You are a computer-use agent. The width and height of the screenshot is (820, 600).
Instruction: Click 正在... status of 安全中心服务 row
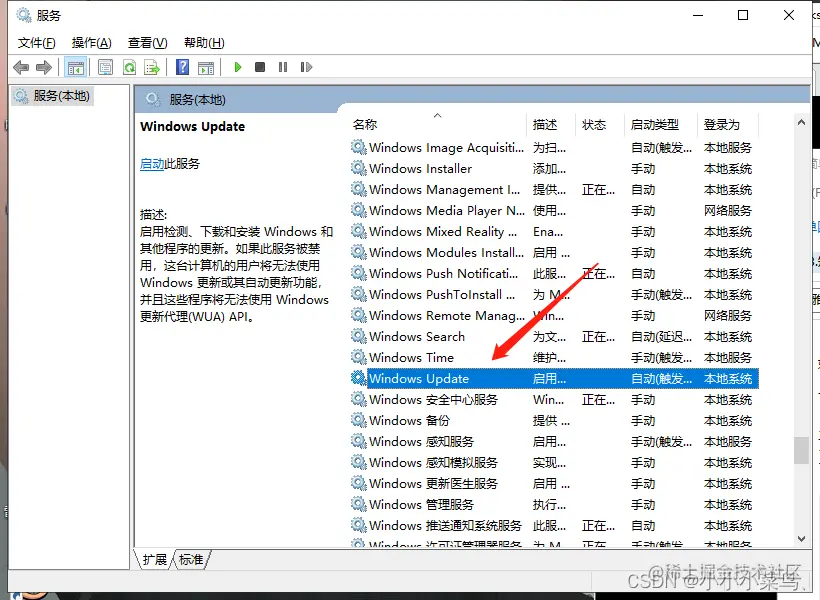point(598,400)
